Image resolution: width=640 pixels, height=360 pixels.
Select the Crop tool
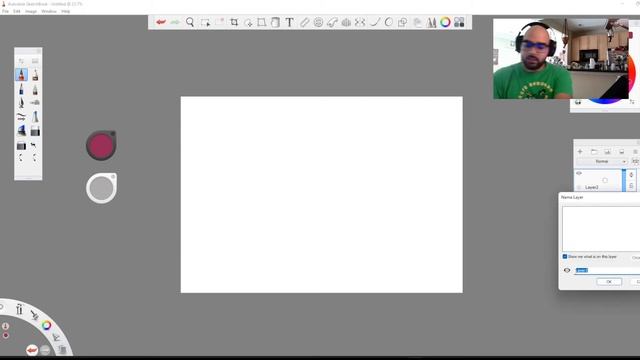click(234, 22)
